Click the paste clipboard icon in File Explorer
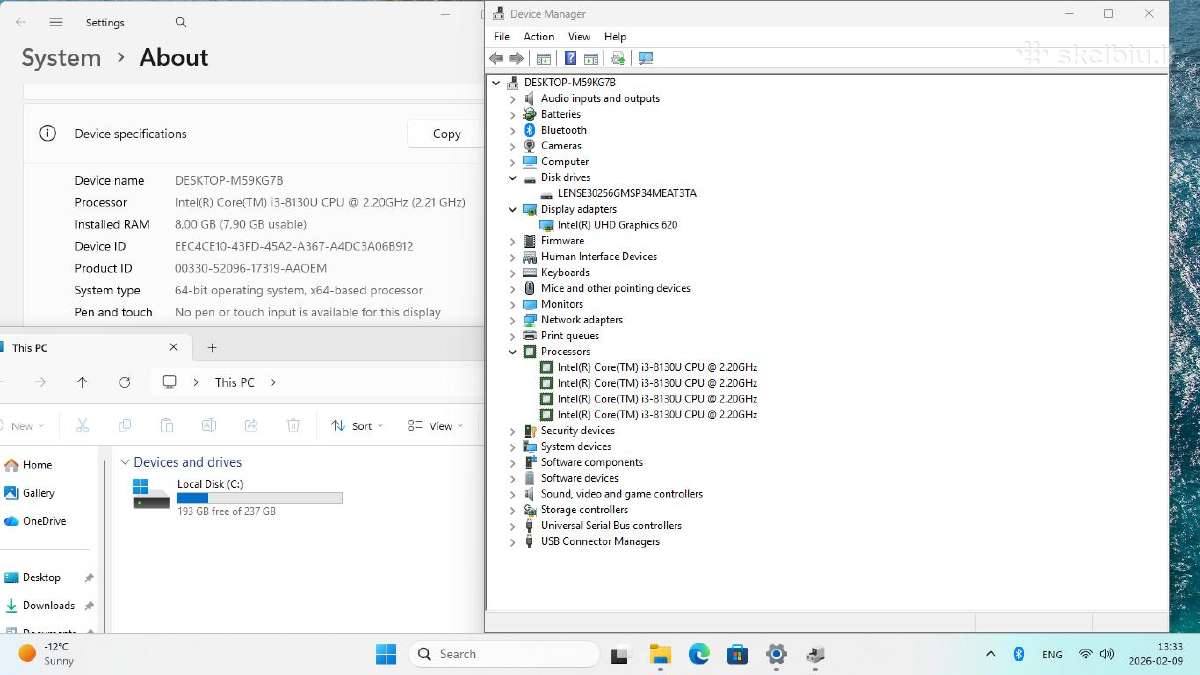The height and width of the screenshot is (675, 1200). pos(167,425)
